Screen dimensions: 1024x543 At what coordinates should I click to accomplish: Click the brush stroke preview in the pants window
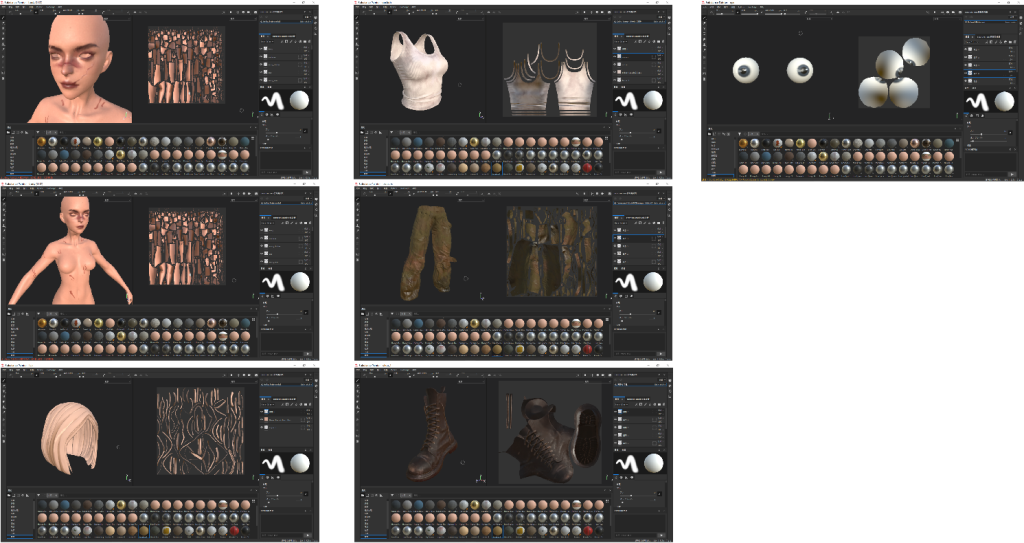pyautogui.click(x=623, y=283)
